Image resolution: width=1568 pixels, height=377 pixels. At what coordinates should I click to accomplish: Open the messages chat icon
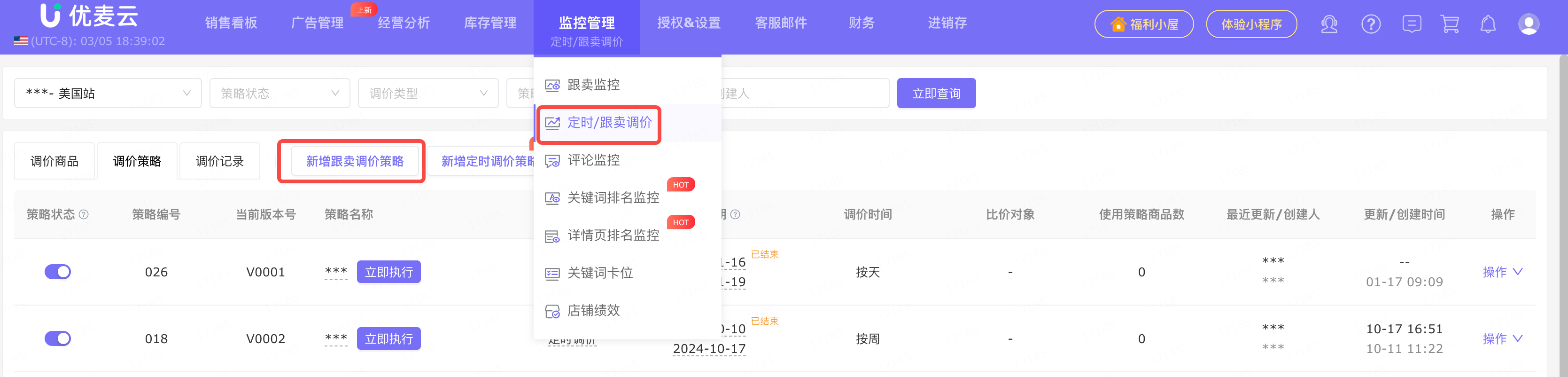coord(1412,24)
